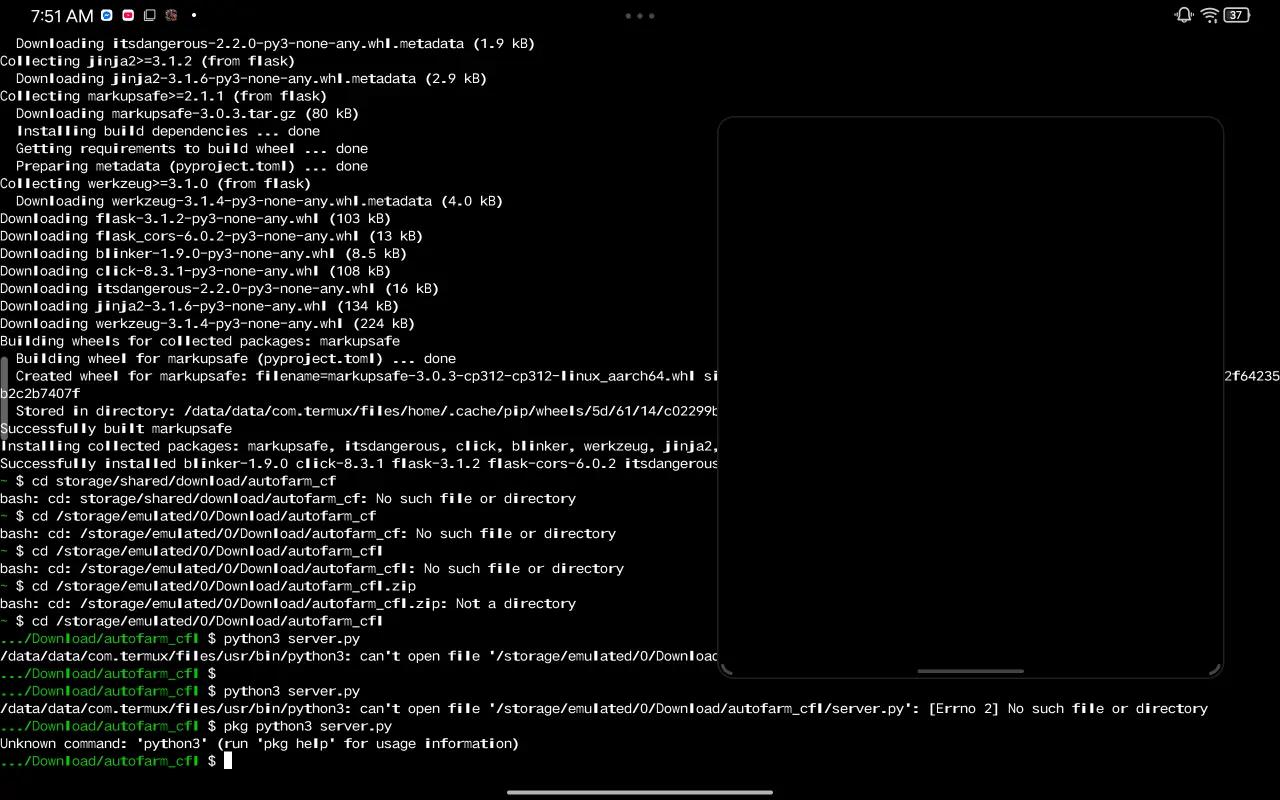The height and width of the screenshot is (800, 1280).
Task: Tap 'Downloading flask-3.1.2-py3-none-any.whl (103 kB)' line
Action: (195, 219)
